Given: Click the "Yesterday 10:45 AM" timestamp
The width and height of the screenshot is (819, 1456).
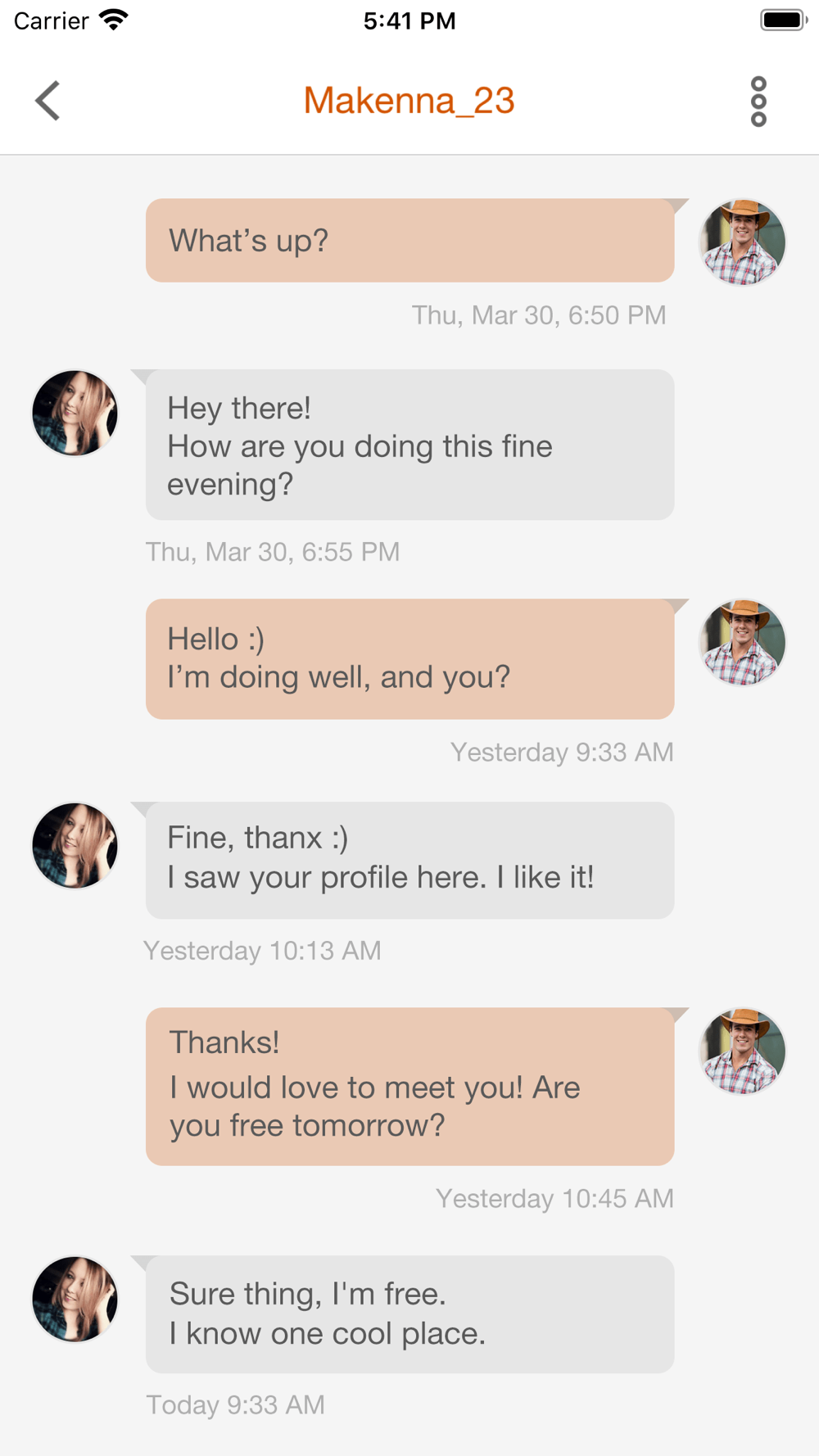Looking at the screenshot, I should click(x=554, y=1199).
